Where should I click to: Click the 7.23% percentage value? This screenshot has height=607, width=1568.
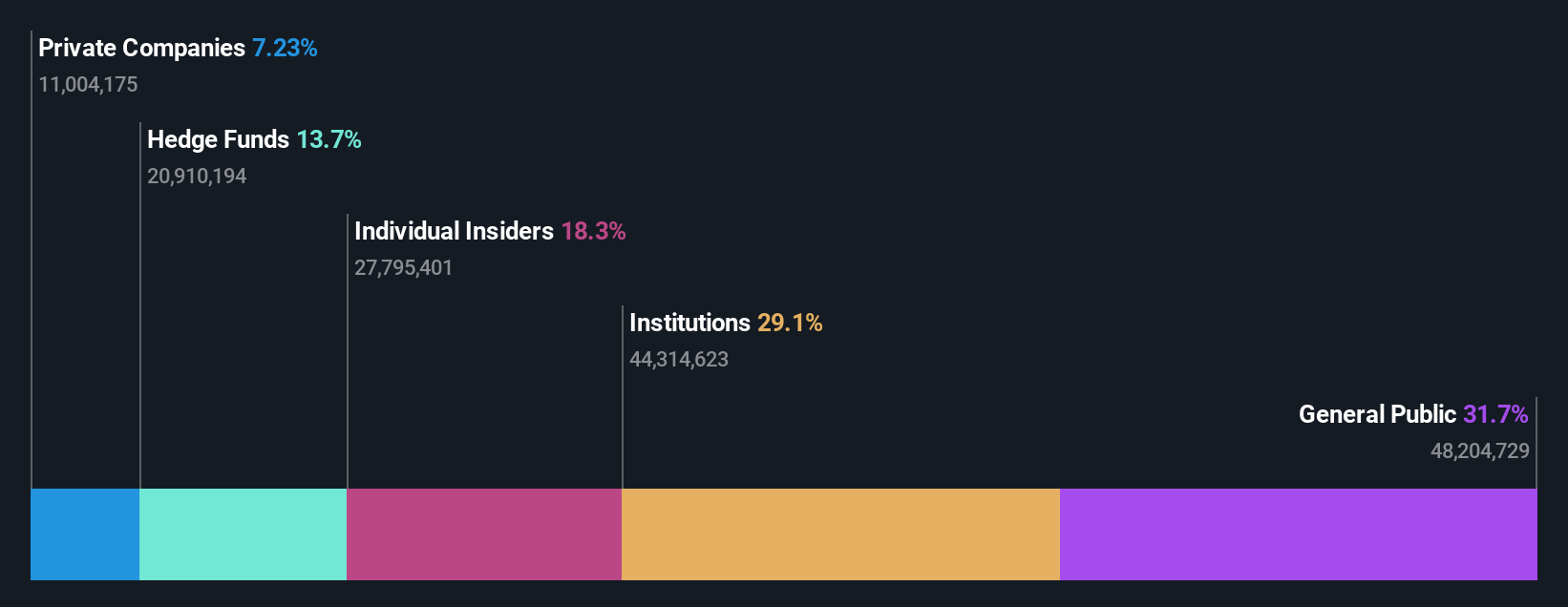[285, 48]
